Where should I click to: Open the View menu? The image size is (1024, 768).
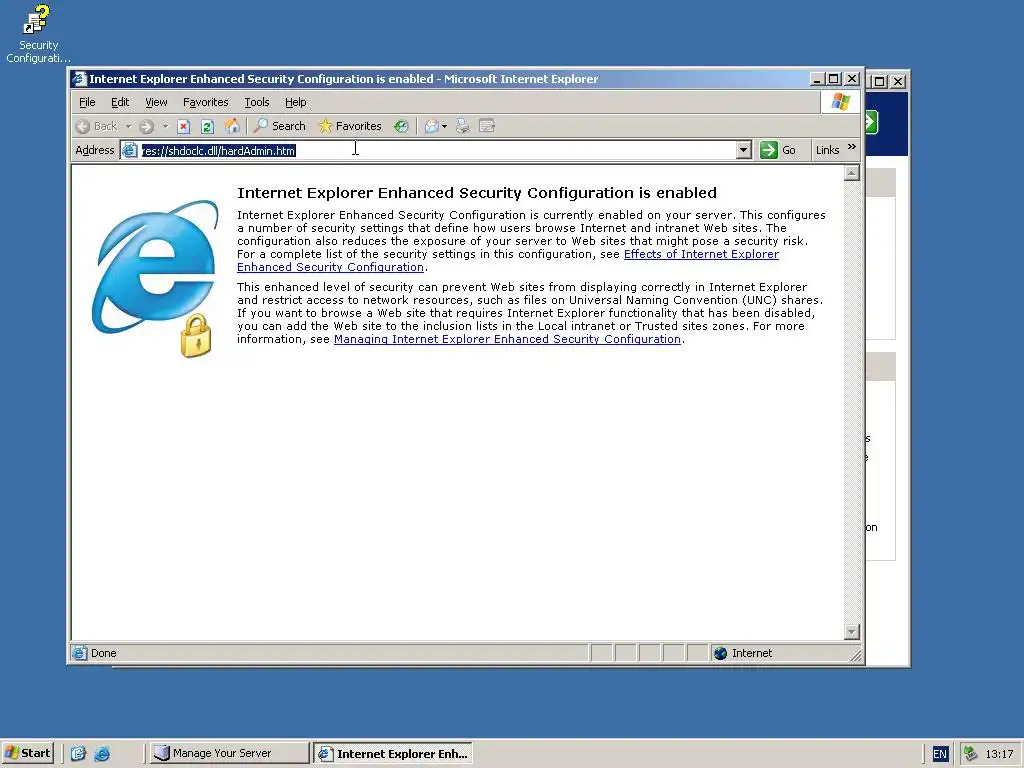(156, 102)
